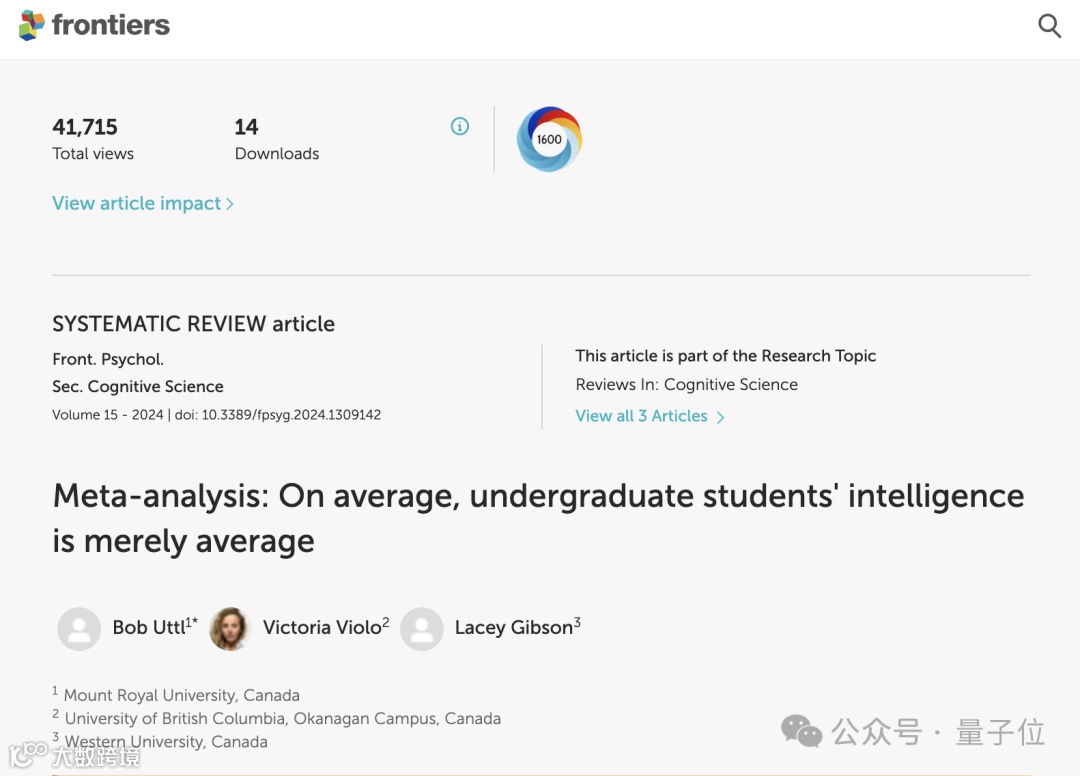The image size is (1080, 776).
Task: Open the search magnifier icon
Action: click(1049, 26)
